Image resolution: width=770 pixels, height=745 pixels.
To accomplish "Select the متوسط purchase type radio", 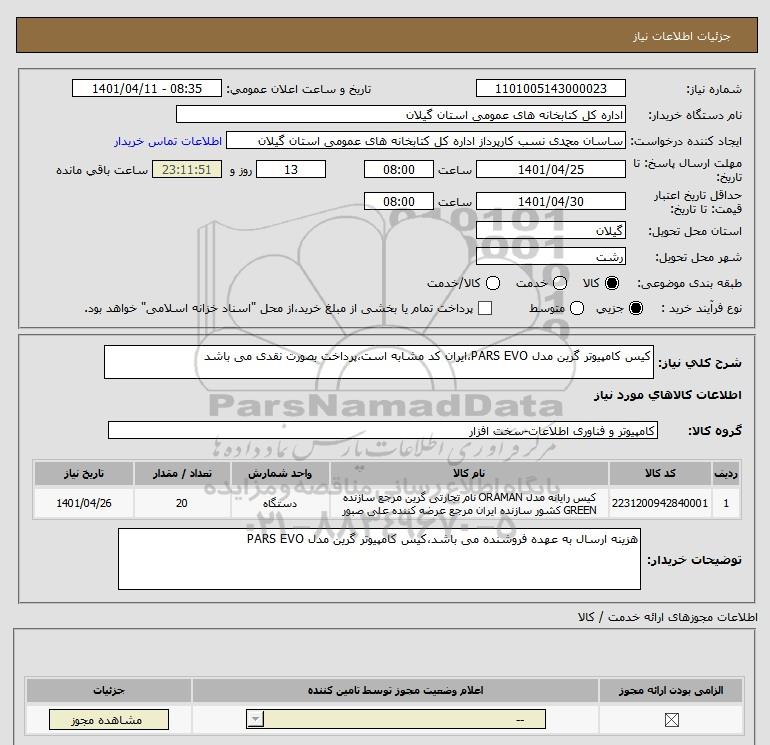I will pos(577,308).
